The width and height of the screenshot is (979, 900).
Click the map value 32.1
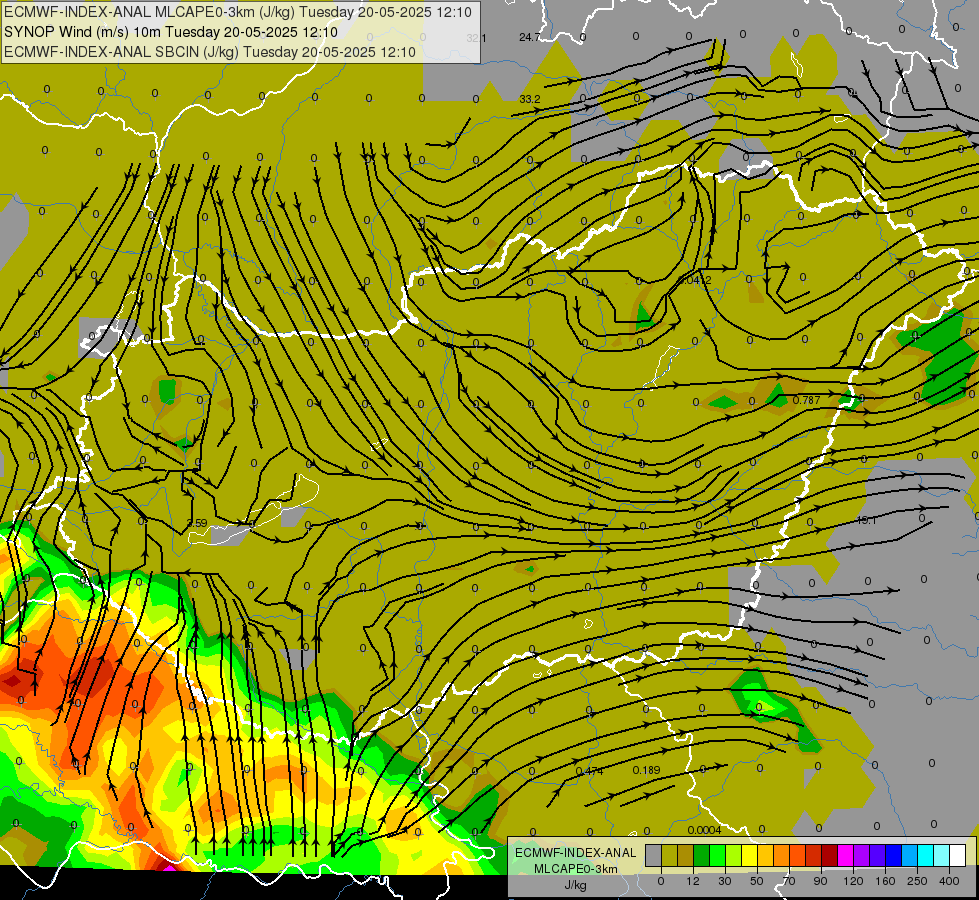[x=476, y=38]
